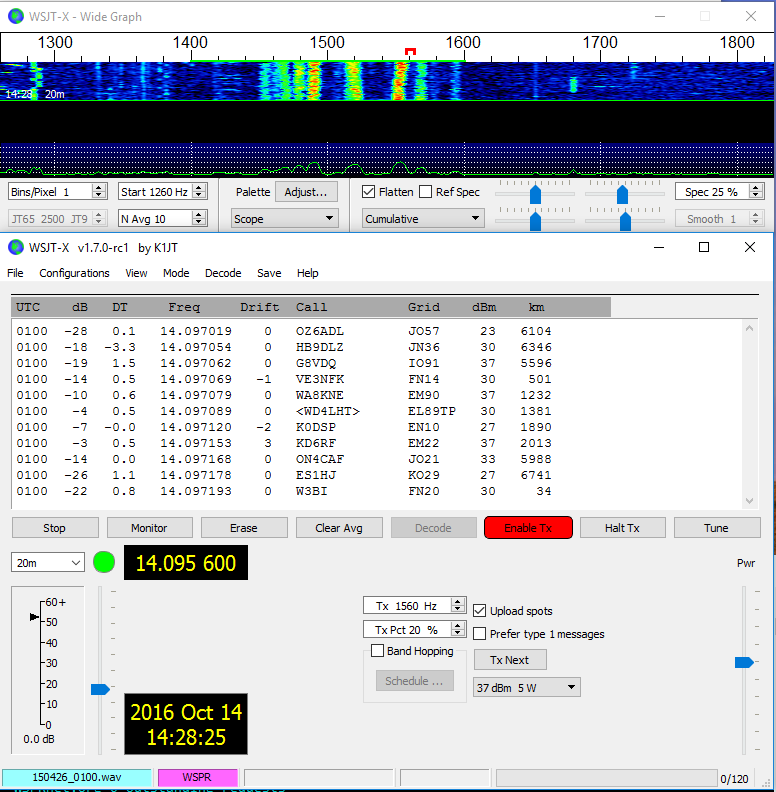Increase the Tx 1560 Hz frequency
The width and height of the screenshot is (776, 792).
tap(458, 602)
